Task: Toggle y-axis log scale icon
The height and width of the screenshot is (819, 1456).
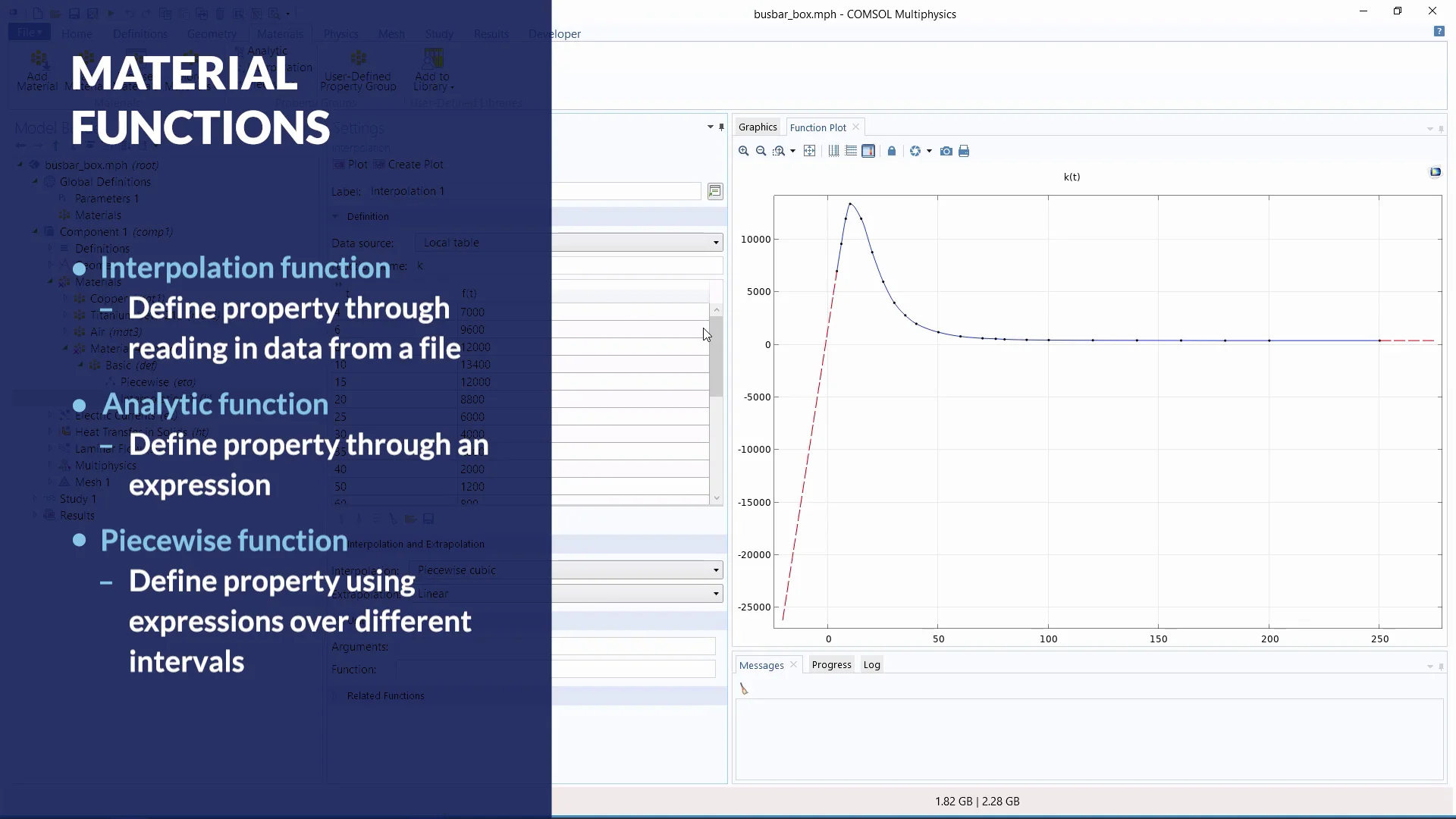Action: pos(851,151)
